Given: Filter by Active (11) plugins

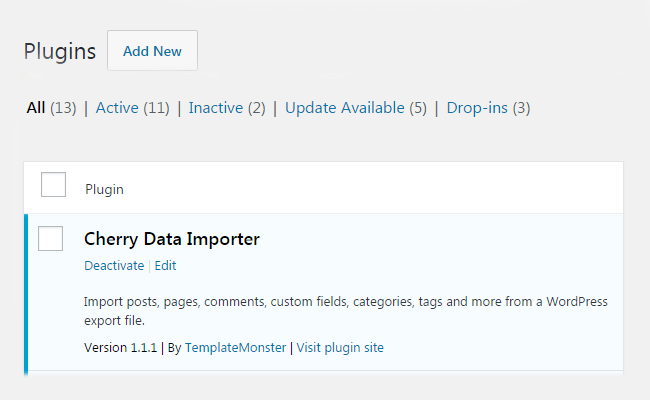Looking at the screenshot, I should click(x=133, y=108).
